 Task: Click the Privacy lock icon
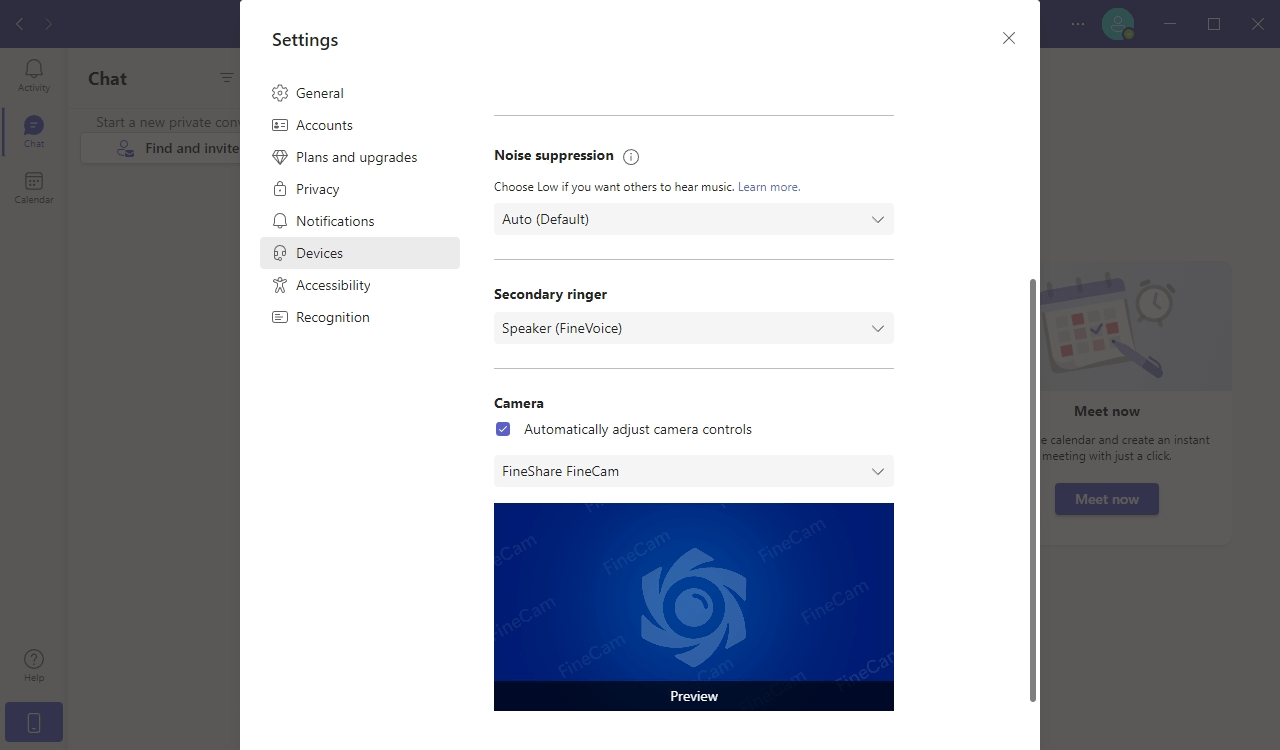pos(280,189)
